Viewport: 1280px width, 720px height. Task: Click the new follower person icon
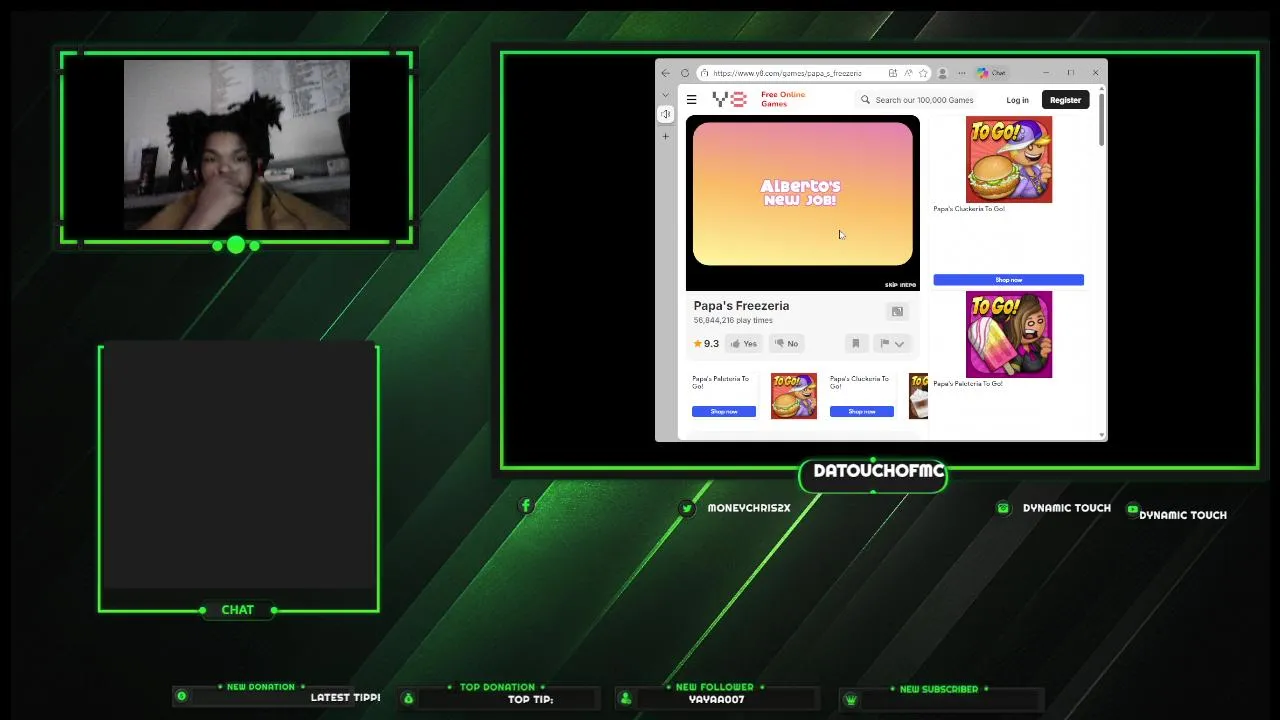tap(625, 698)
